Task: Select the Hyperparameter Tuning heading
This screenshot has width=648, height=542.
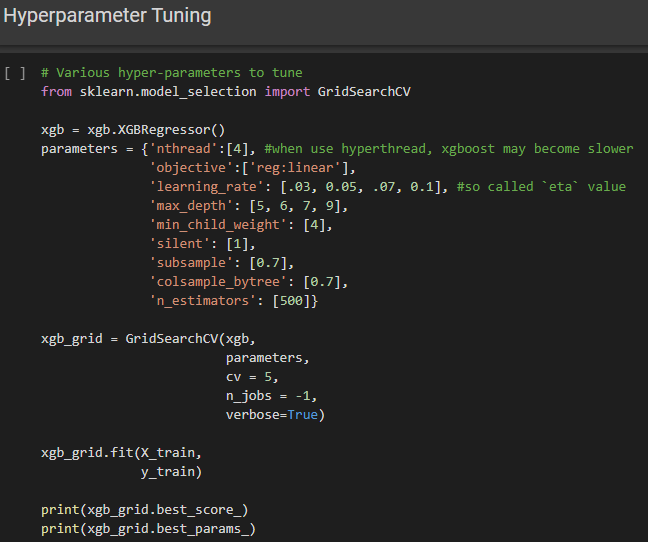Action: pos(107,16)
